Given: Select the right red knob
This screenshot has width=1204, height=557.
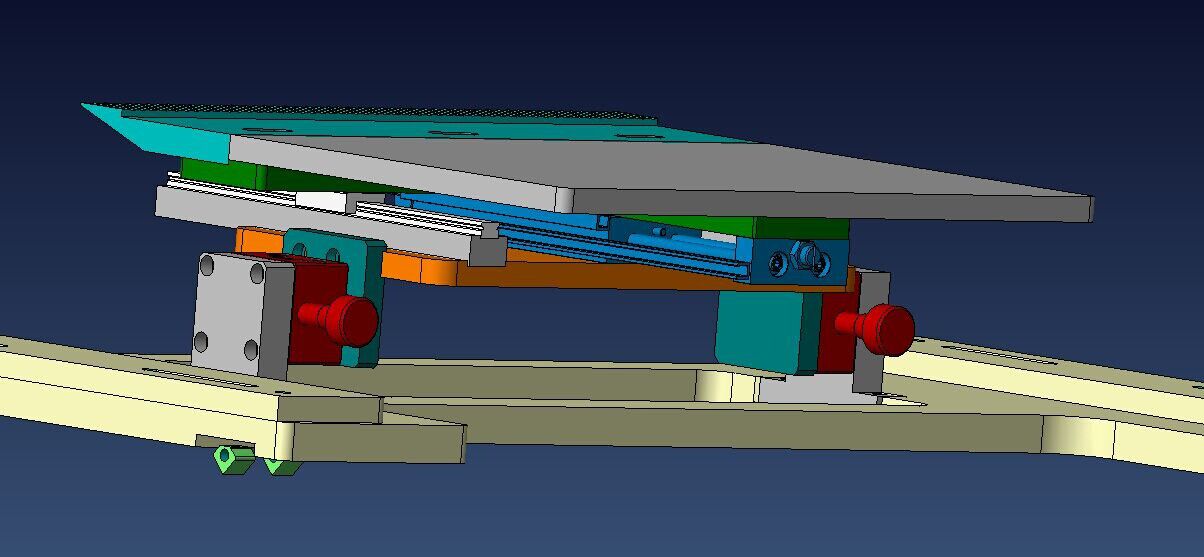Looking at the screenshot, I should click(x=886, y=328).
